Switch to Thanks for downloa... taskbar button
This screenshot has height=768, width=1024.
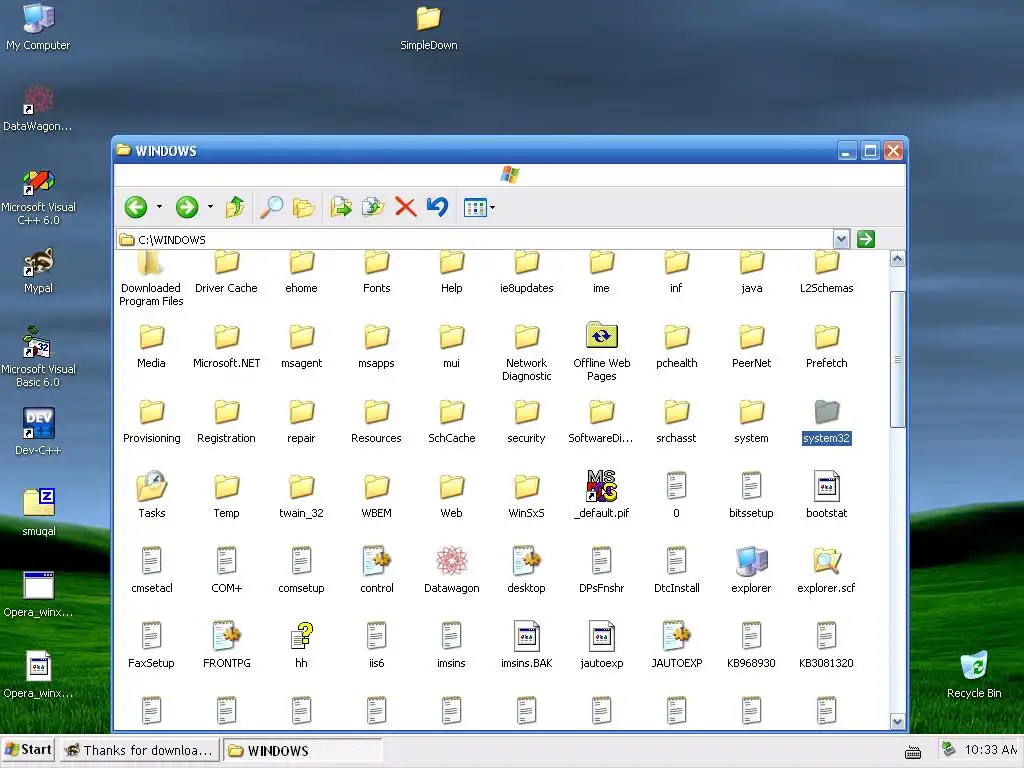click(140, 750)
